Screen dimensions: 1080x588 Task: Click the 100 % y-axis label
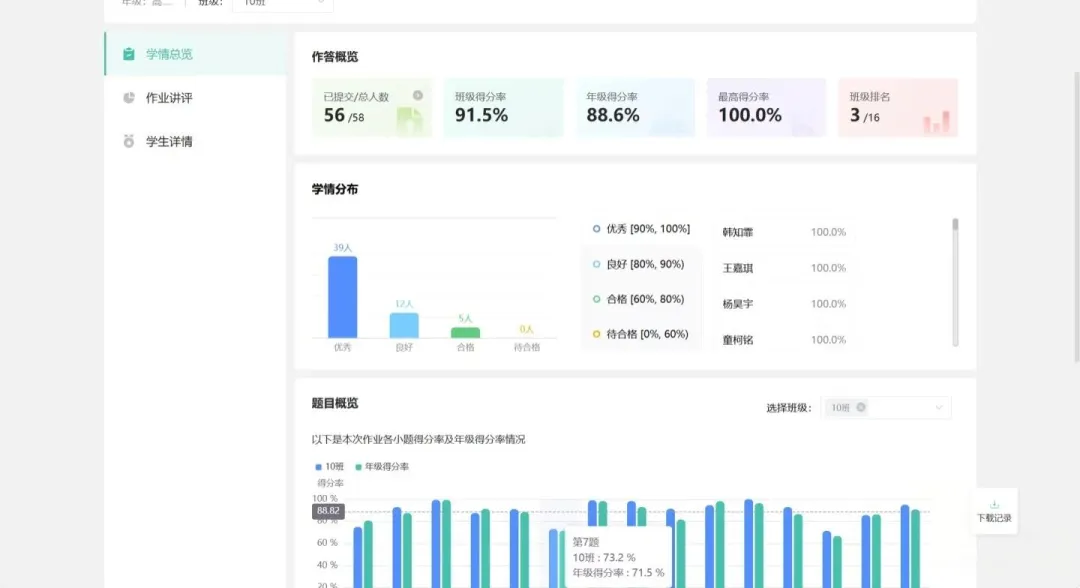325,498
